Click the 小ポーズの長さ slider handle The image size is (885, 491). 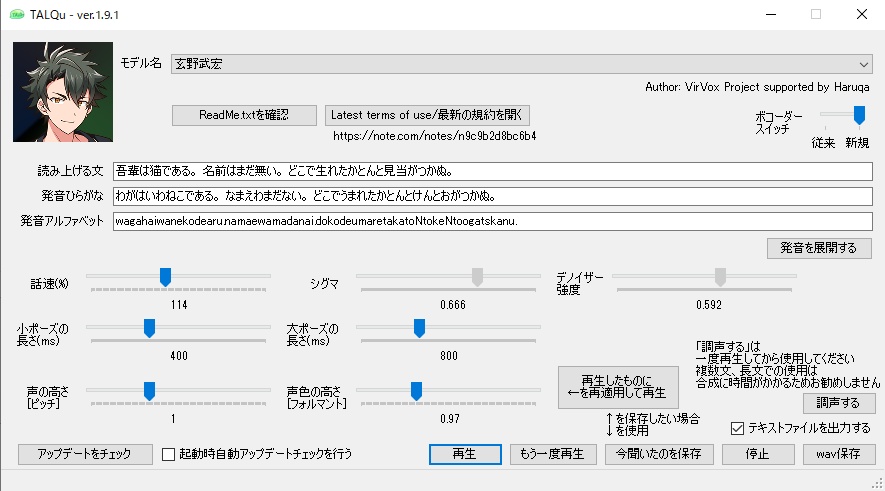pos(149,328)
